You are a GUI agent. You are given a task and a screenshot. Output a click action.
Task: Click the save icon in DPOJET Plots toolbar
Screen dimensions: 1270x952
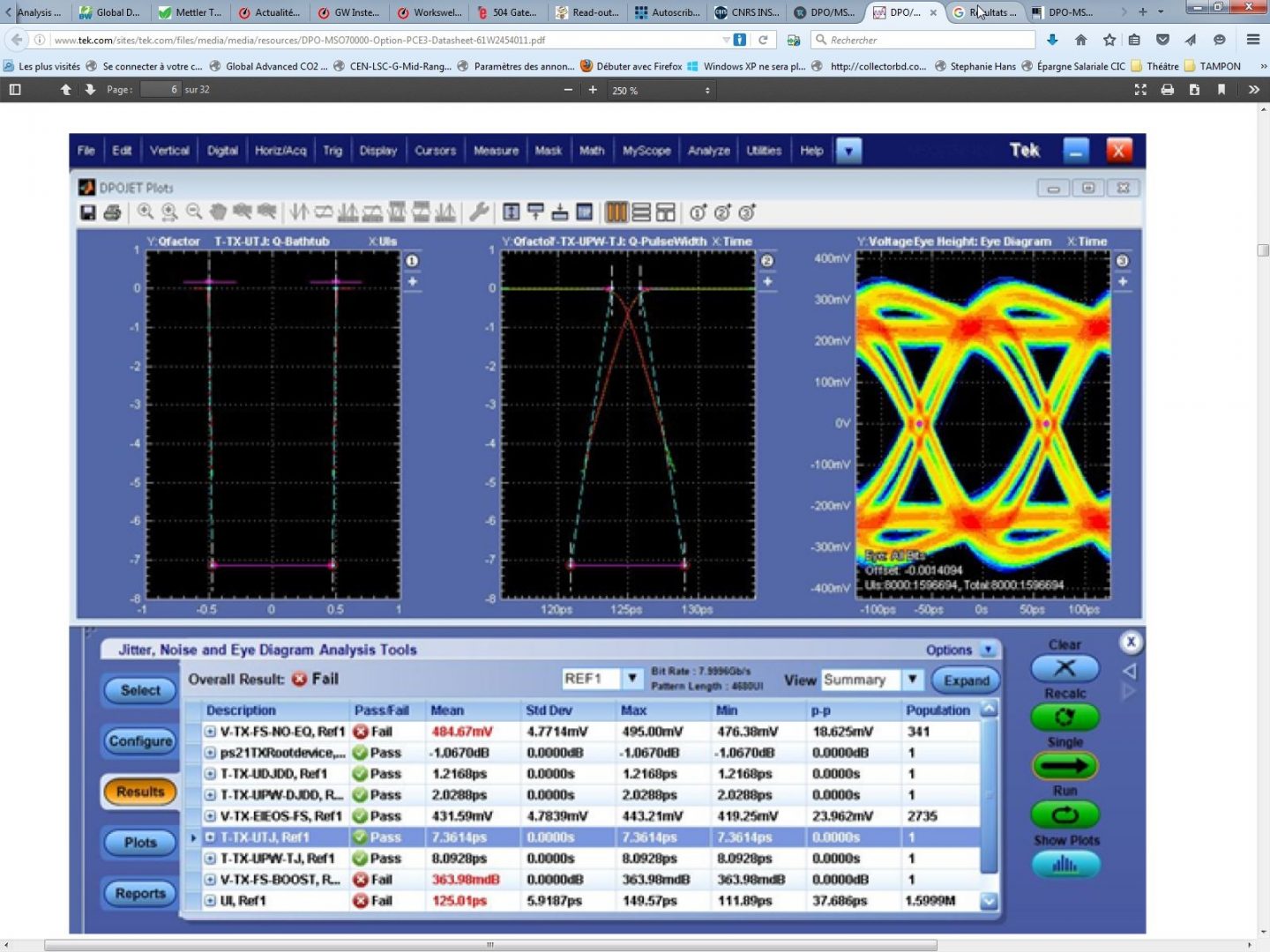coord(87,212)
